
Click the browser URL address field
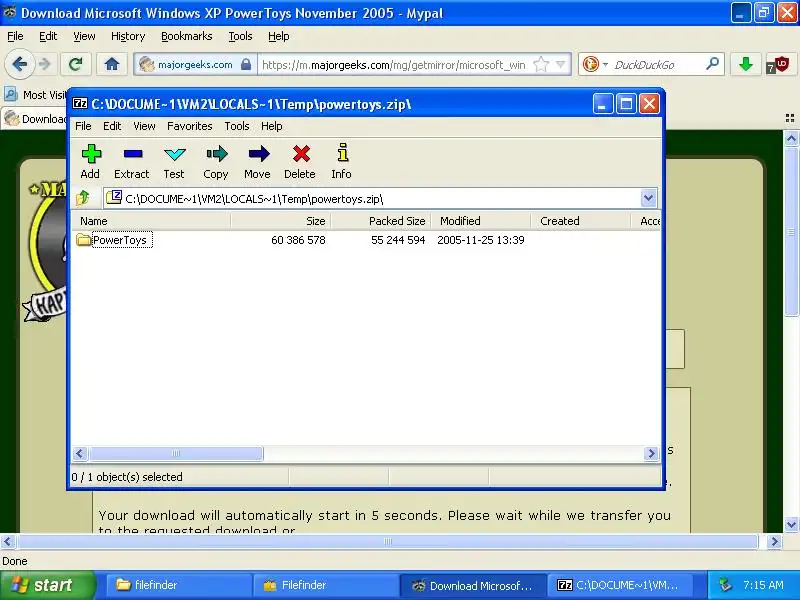point(394,65)
